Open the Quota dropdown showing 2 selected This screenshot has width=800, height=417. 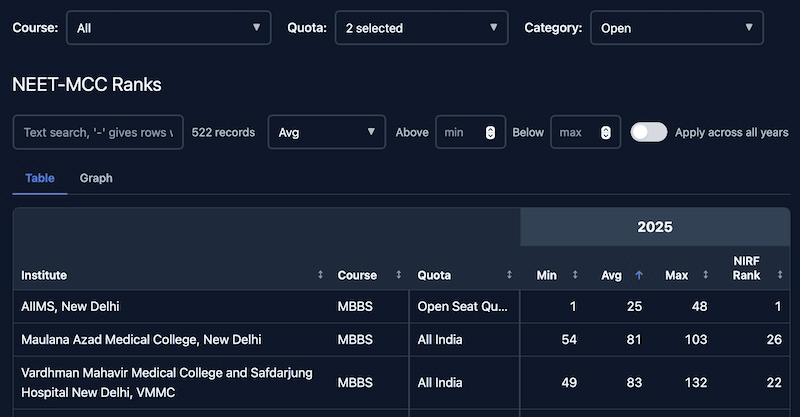421,28
